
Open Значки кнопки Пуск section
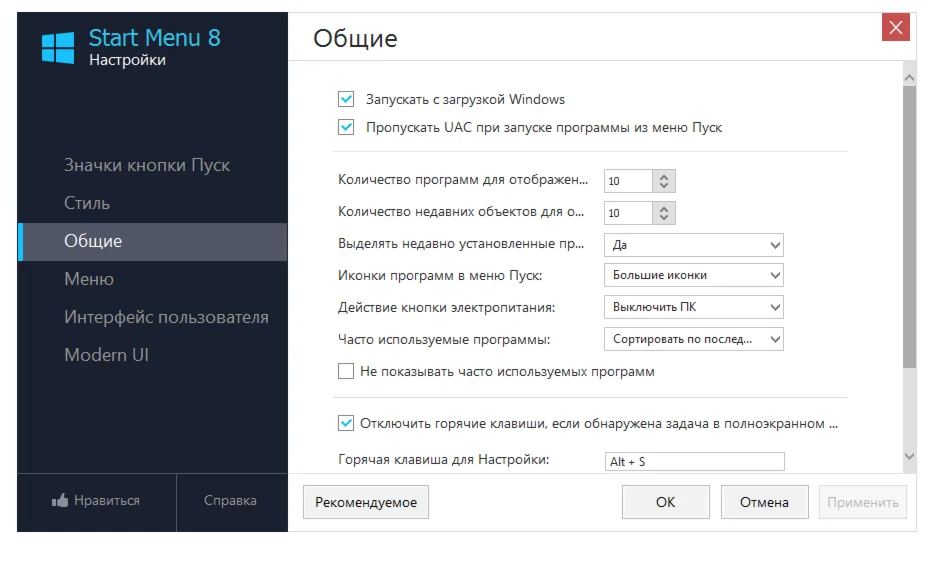coord(152,165)
